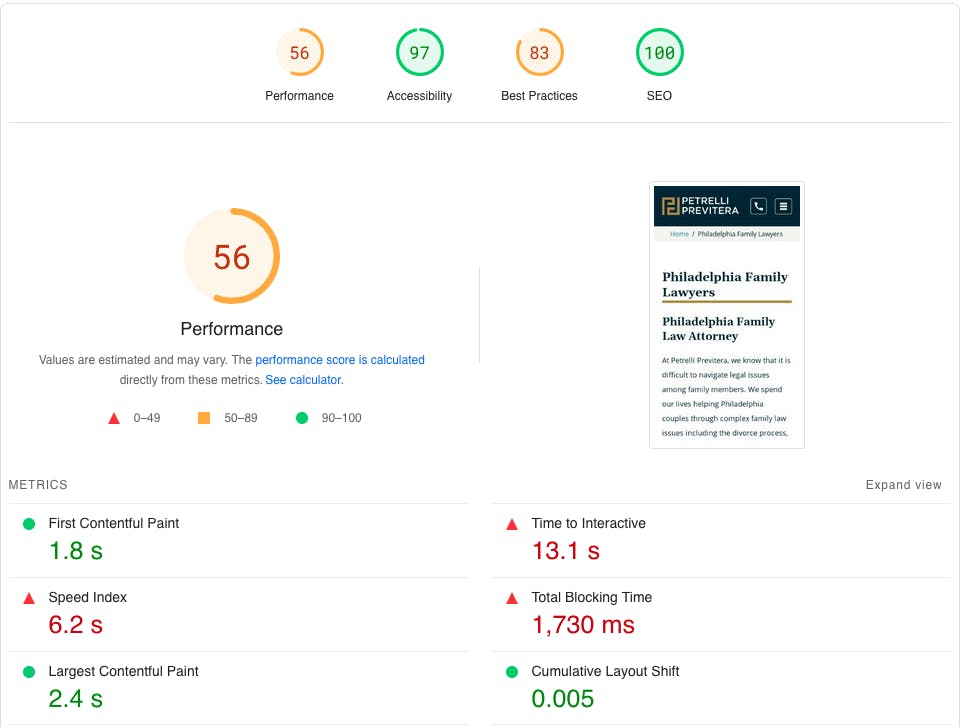Click the phone icon in the screenshot header
This screenshot has height=727, width=961.
pos(758,207)
